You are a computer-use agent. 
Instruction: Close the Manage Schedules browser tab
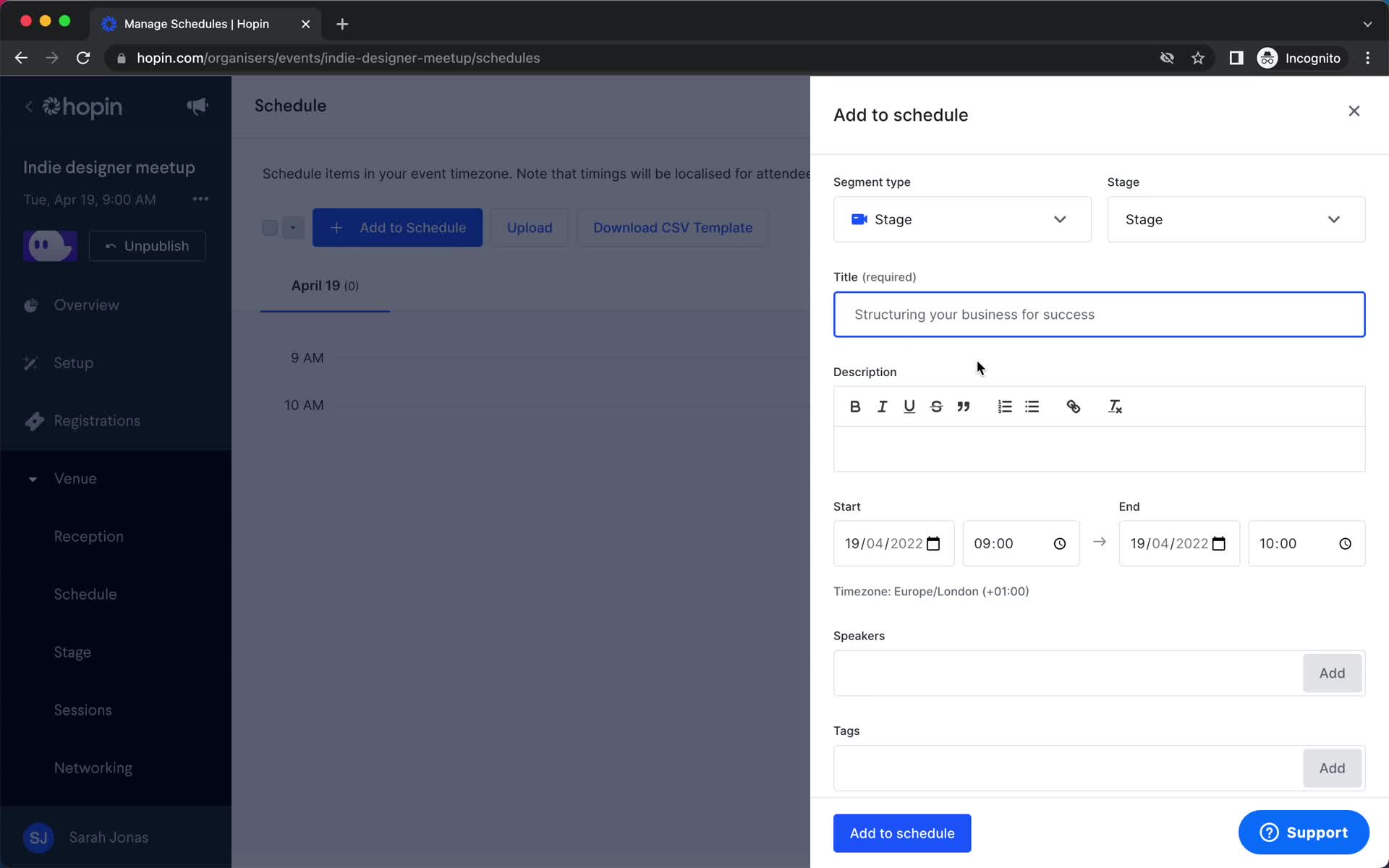tap(306, 24)
